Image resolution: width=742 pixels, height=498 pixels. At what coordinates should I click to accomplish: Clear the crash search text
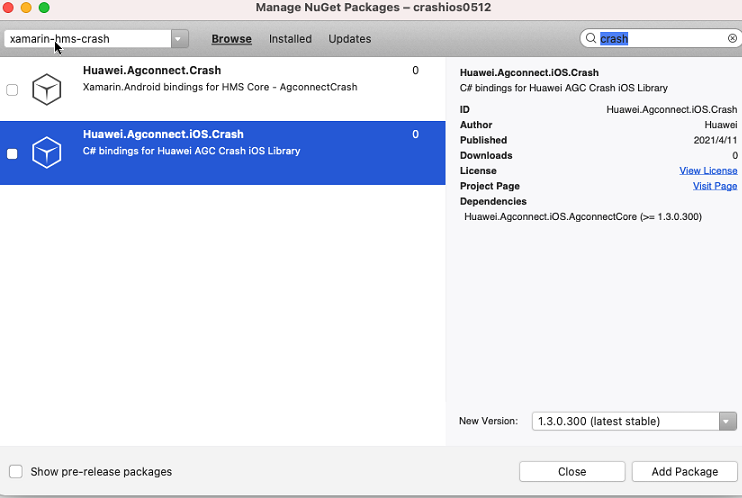click(732, 39)
